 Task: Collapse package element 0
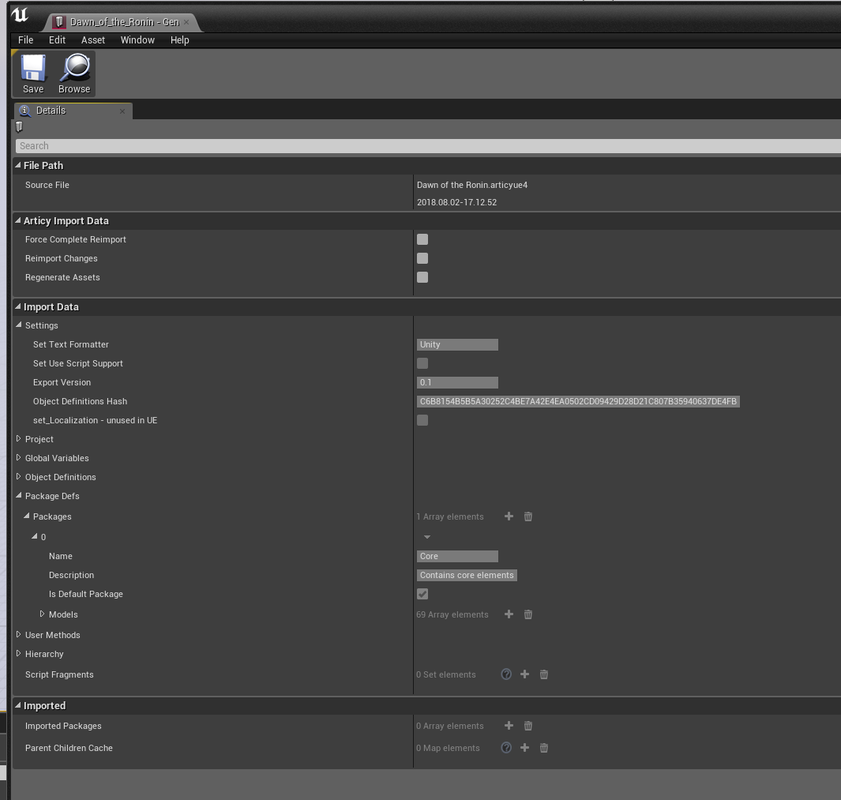point(35,536)
